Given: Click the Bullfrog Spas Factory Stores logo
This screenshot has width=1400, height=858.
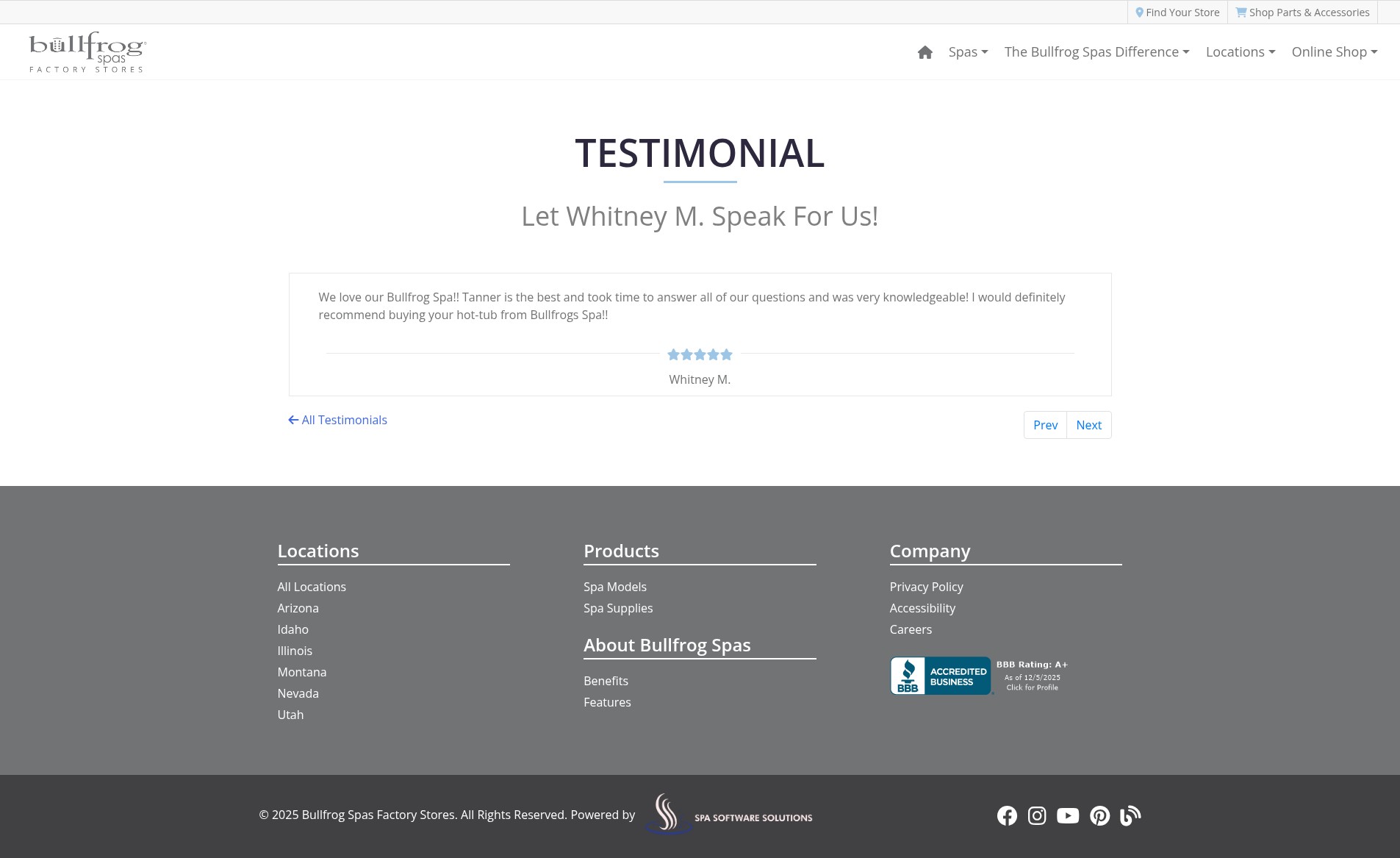Looking at the screenshot, I should [x=87, y=52].
